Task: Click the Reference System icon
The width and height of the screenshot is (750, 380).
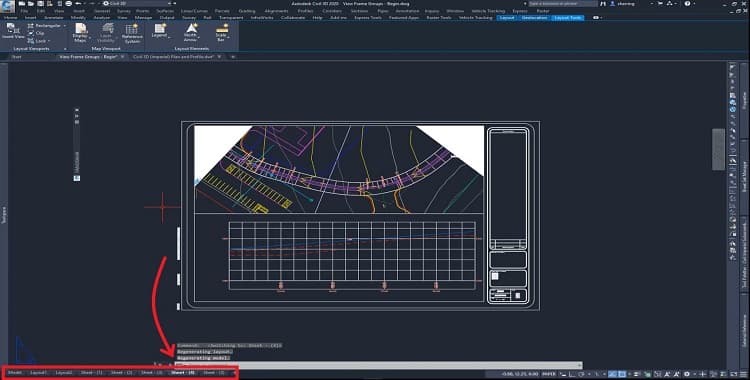Action: tap(132, 33)
